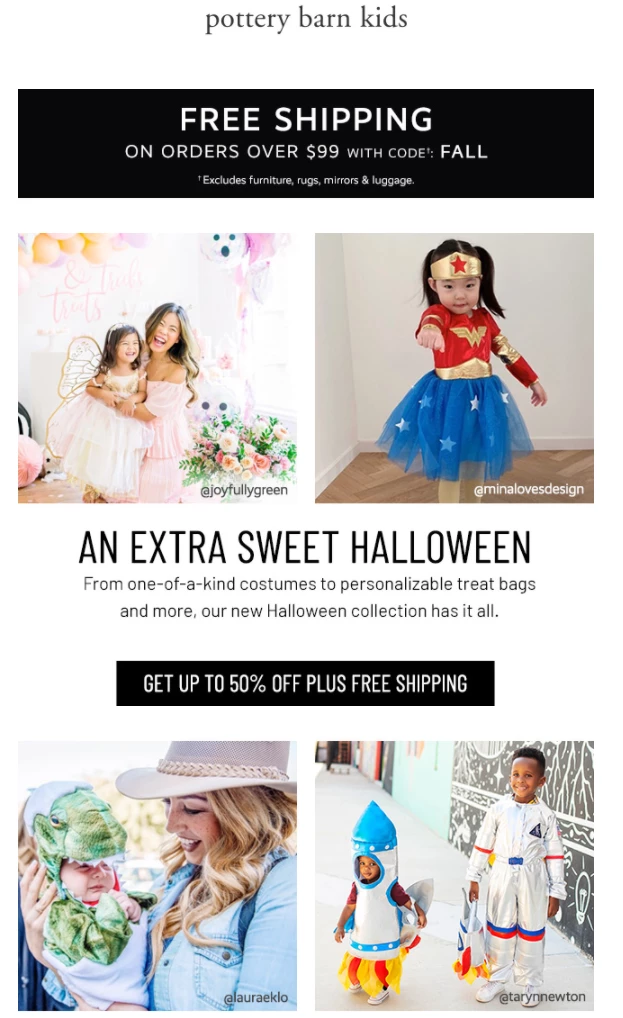The height and width of the screenshot is (1018, 623).
Task: Click the @tarynnewton photo credit
Action: [x=542, y=997]
